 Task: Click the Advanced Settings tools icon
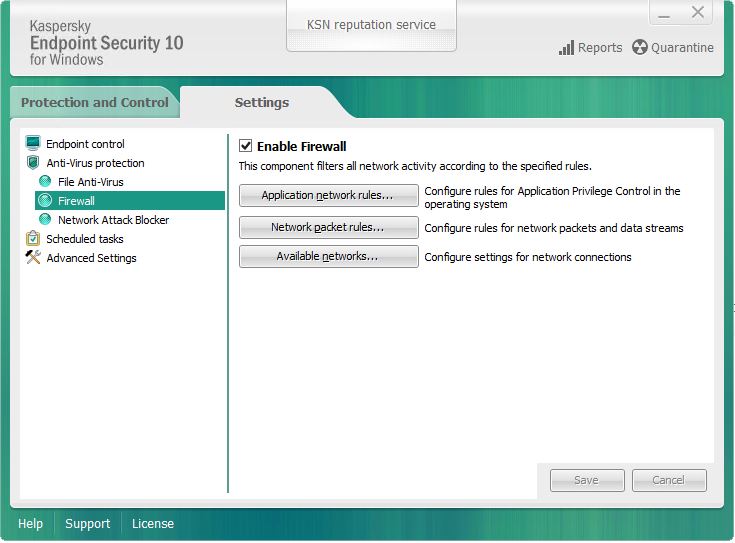(33, 258)
